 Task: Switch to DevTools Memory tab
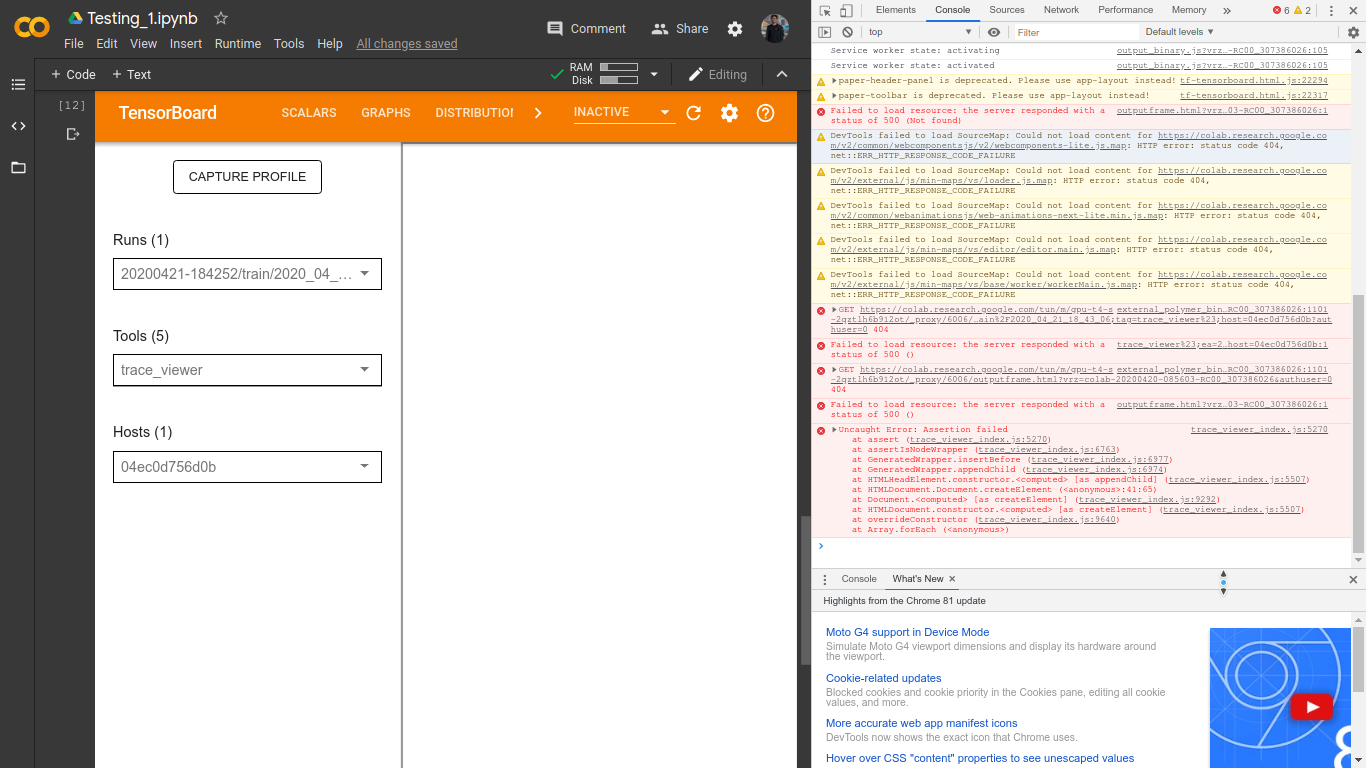[x=1189, y=10]
